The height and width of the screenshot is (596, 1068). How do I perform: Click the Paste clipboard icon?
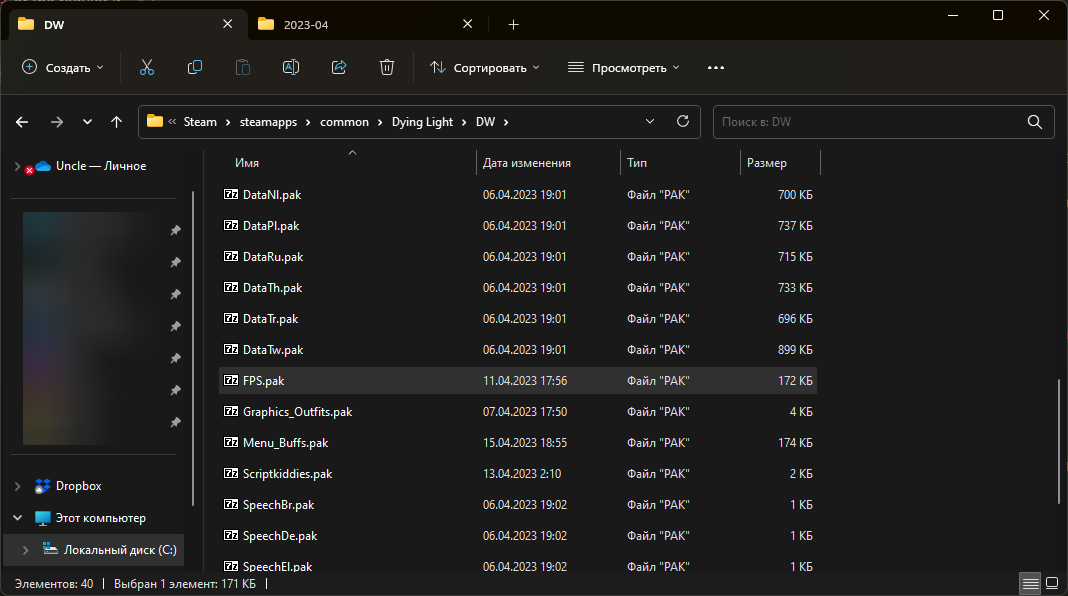242,67
